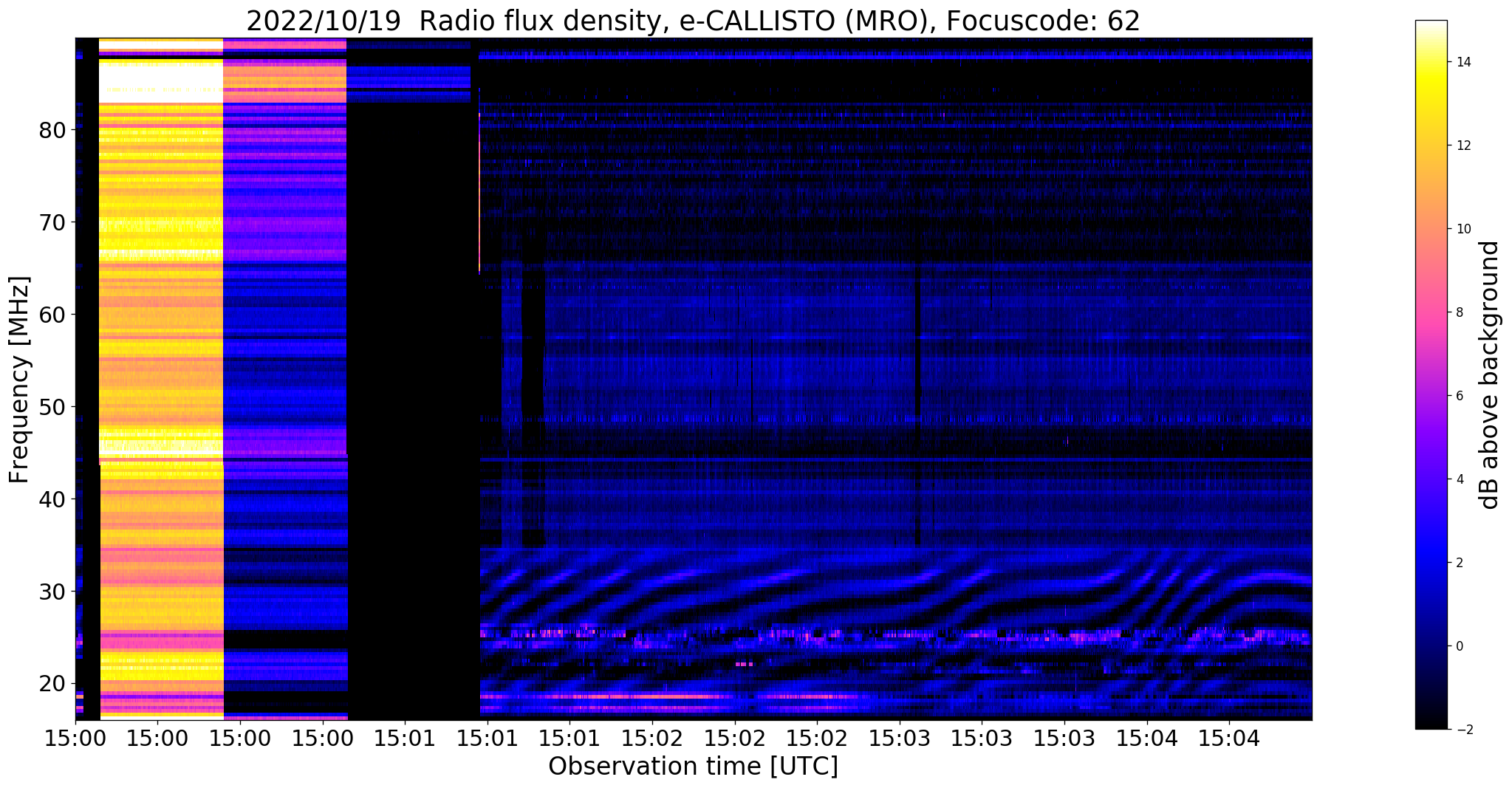Viewport: 1512px width, 788px height.
Task: Click the frequency axis tick label "70"
Action: [52, 222]
